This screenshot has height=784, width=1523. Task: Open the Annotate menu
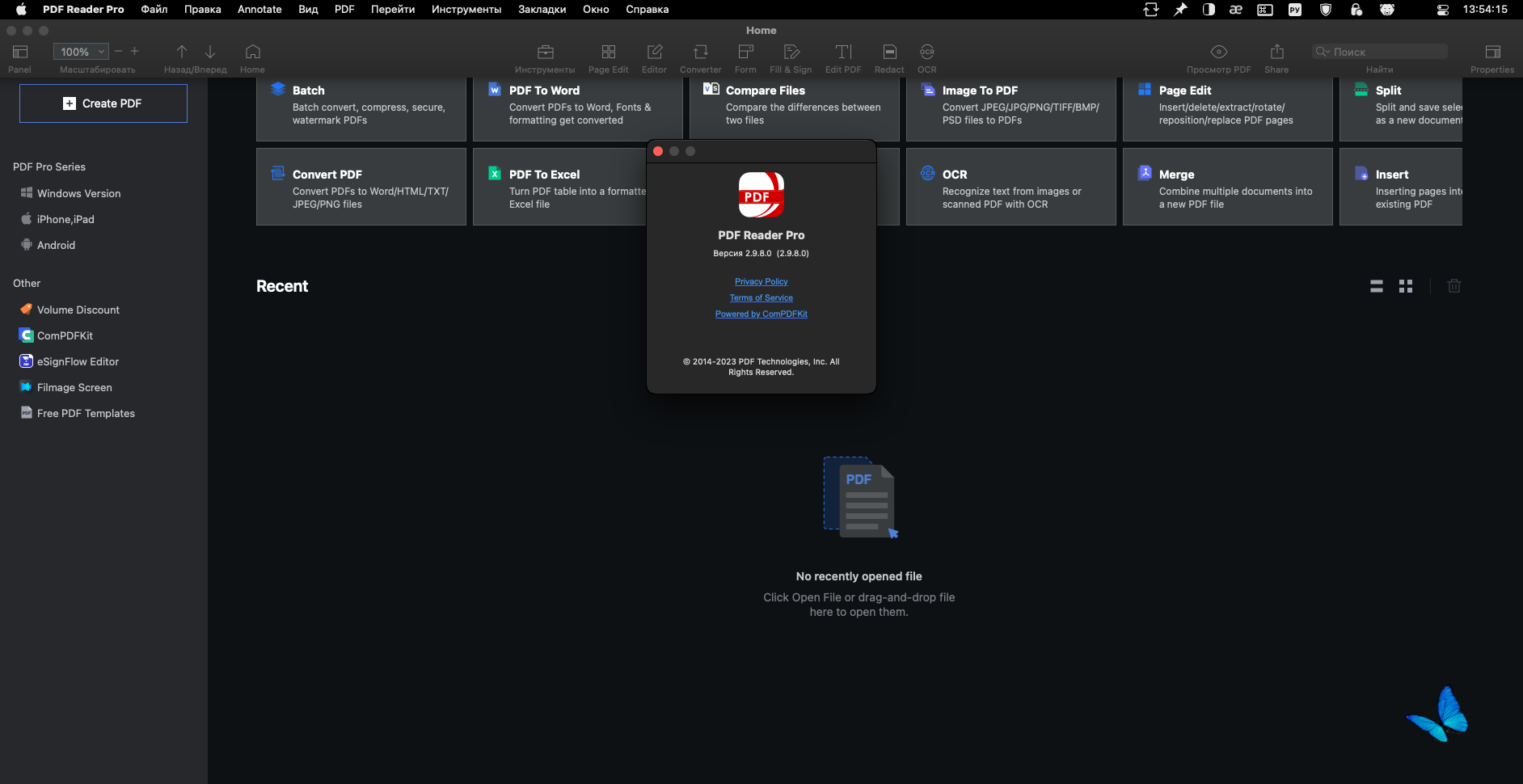(259, 10)
